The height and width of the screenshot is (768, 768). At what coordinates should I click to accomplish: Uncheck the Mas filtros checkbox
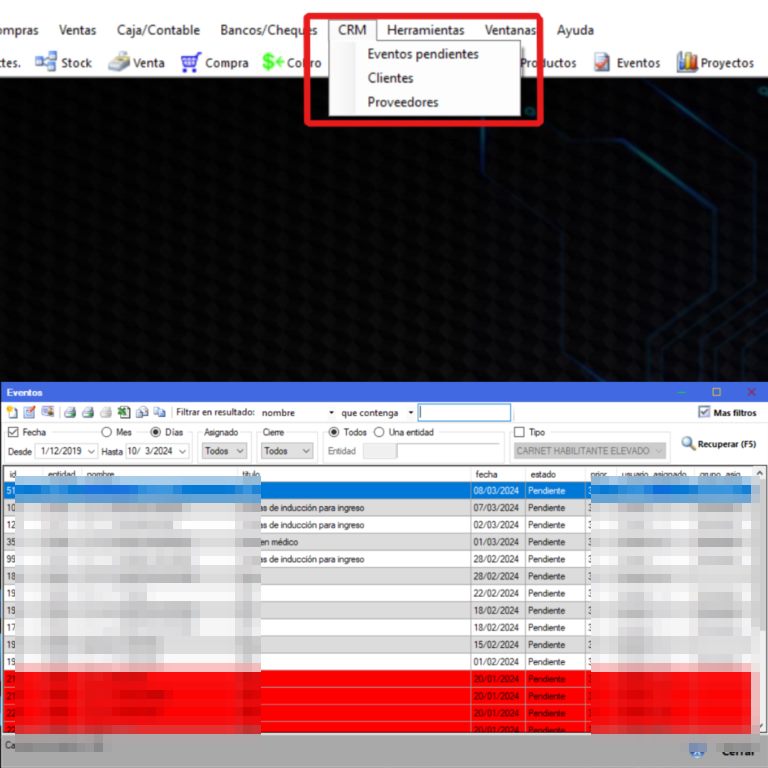tap(704, 412)
